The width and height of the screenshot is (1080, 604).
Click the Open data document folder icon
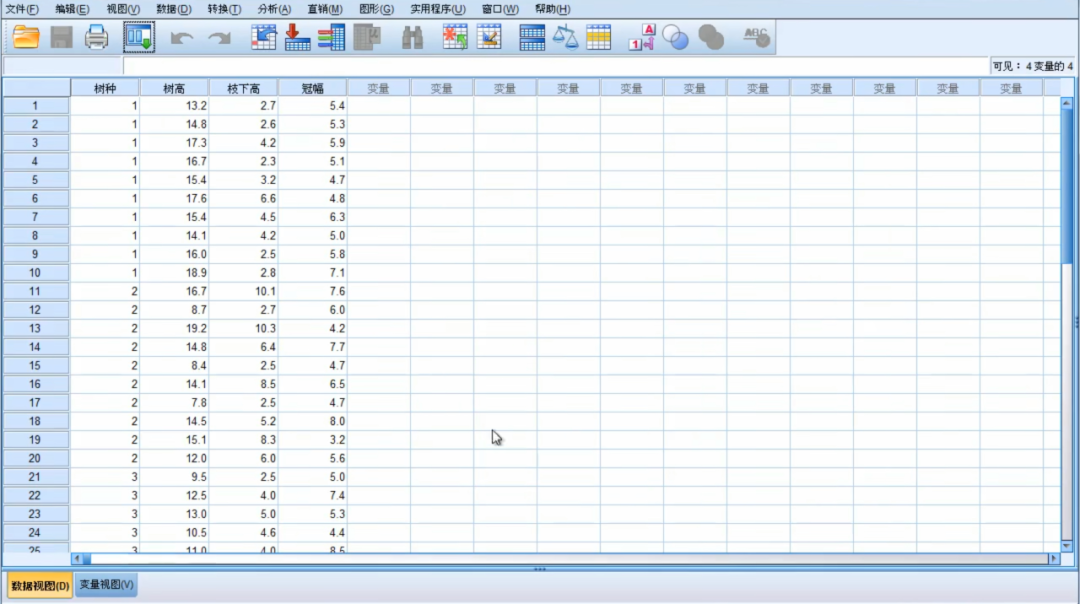[x=26, y=38]
